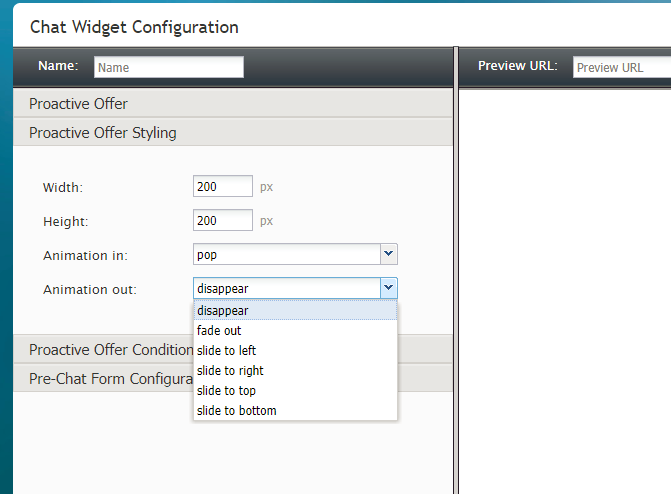Close the Animation out dropdown via its arrow
Screen dimensions: 671x494
coord(389,288)
